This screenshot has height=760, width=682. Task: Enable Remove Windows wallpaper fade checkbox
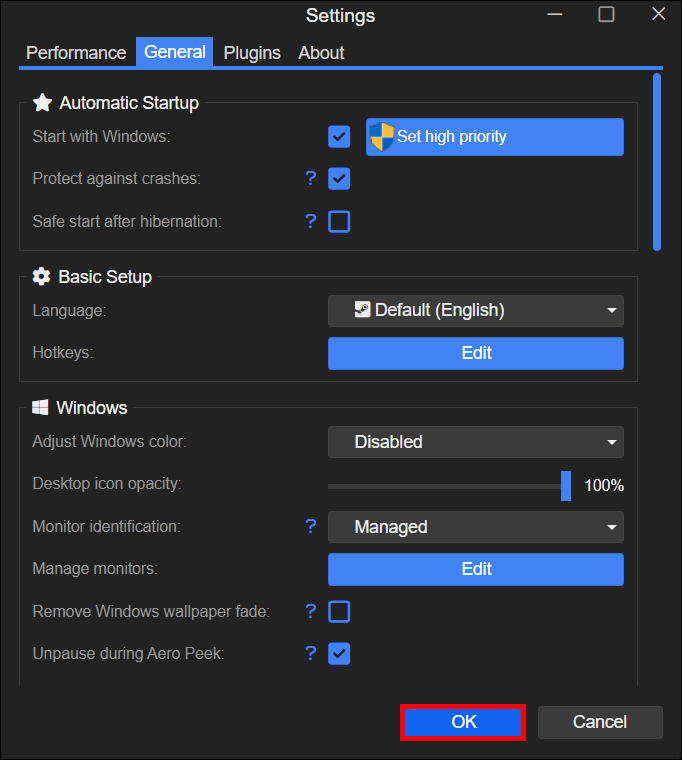pyautogui.click(x=339, y=611)
